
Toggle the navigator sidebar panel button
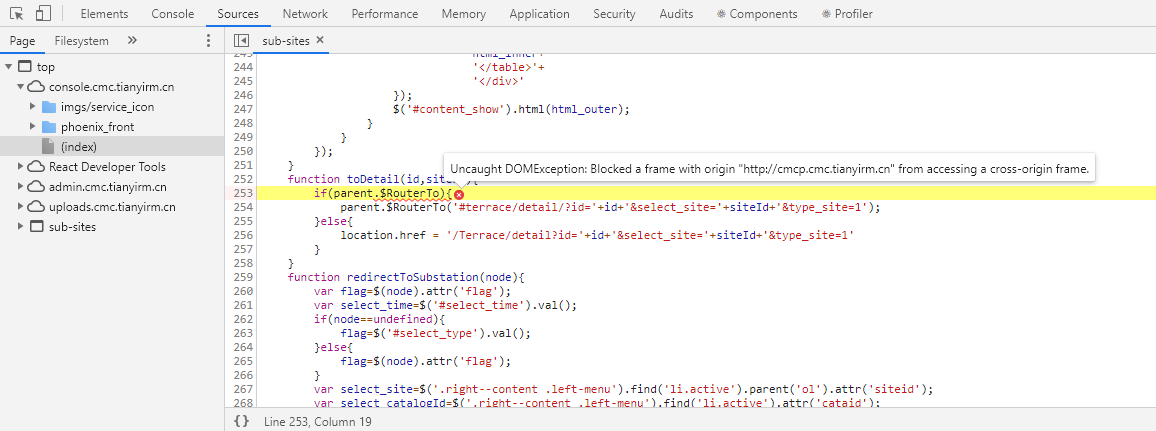coord(240,41)
